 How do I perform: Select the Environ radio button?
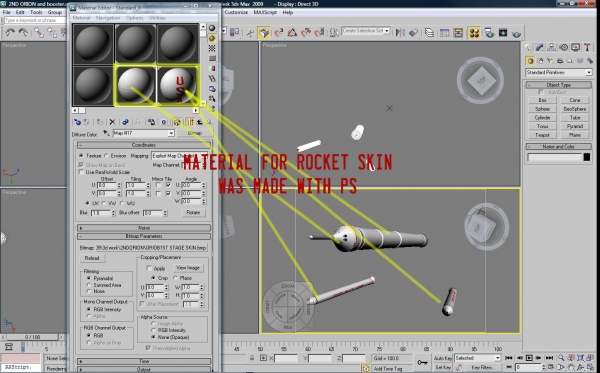click(x=106, y=156)
